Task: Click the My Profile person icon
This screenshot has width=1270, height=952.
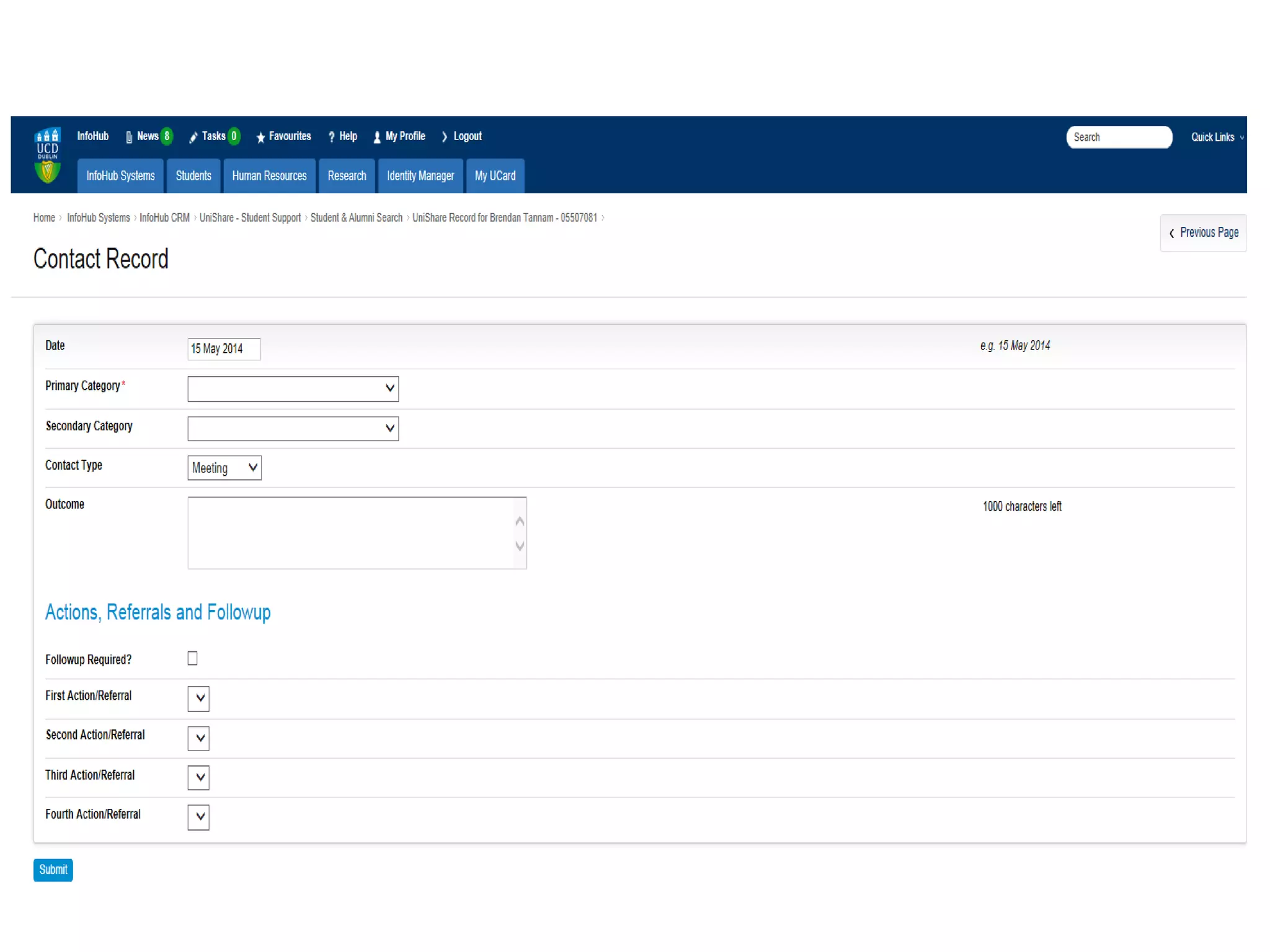Action: point(377,137)
